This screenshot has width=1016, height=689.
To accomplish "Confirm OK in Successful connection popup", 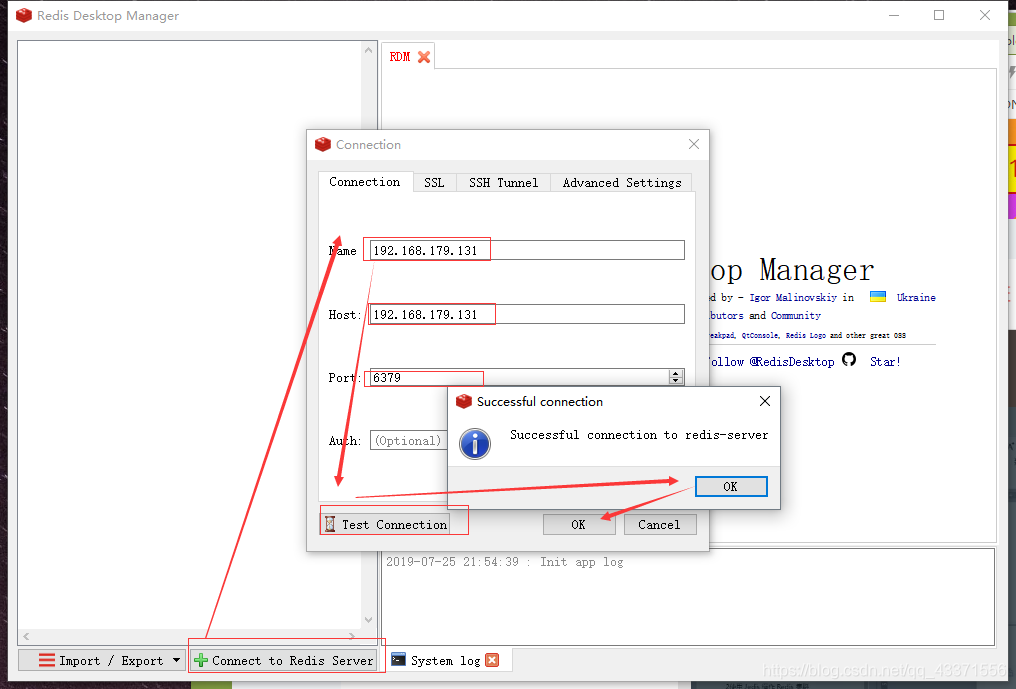I will click(x=731, y=487).
